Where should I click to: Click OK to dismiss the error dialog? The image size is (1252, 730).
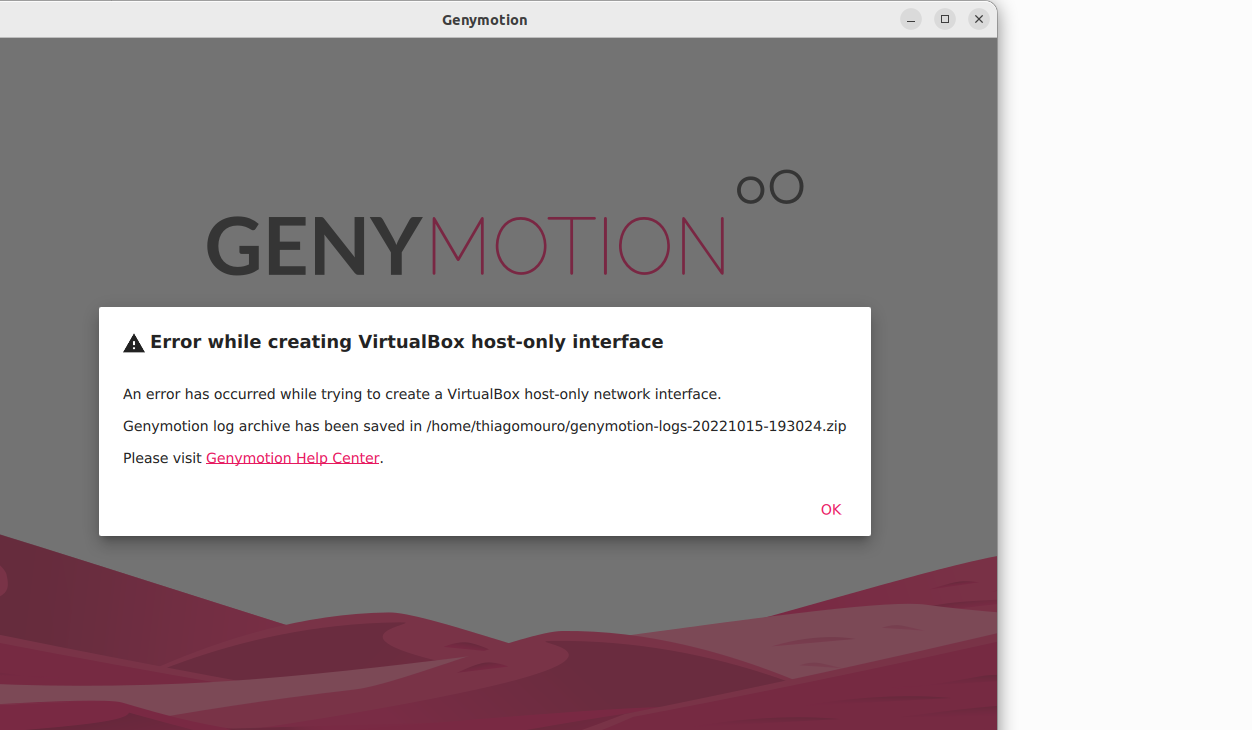click(x=831, y=510)
